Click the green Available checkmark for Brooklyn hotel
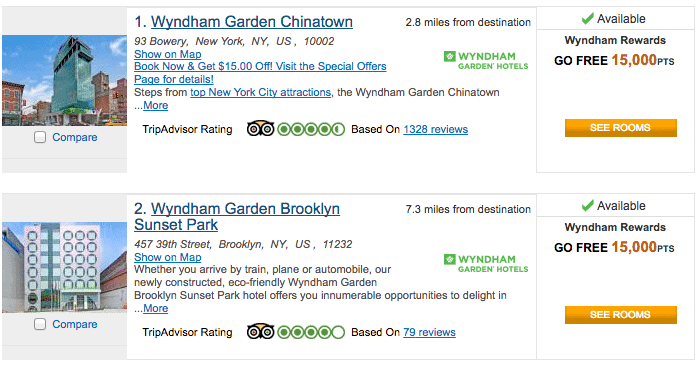Viewport: 696px width, 366px height. coord(587,205)
